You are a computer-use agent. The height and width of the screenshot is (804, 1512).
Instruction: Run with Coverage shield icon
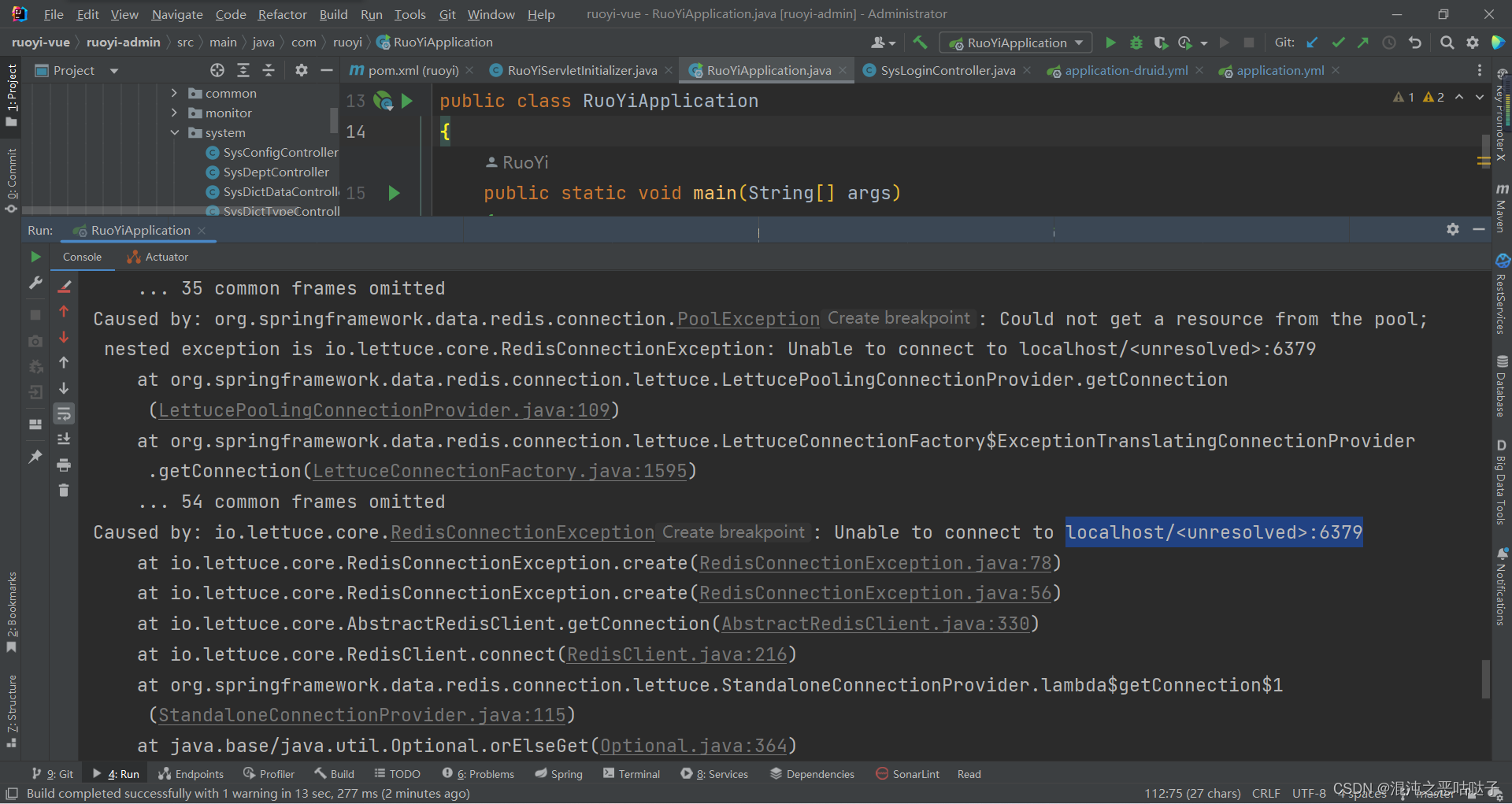1160,43
